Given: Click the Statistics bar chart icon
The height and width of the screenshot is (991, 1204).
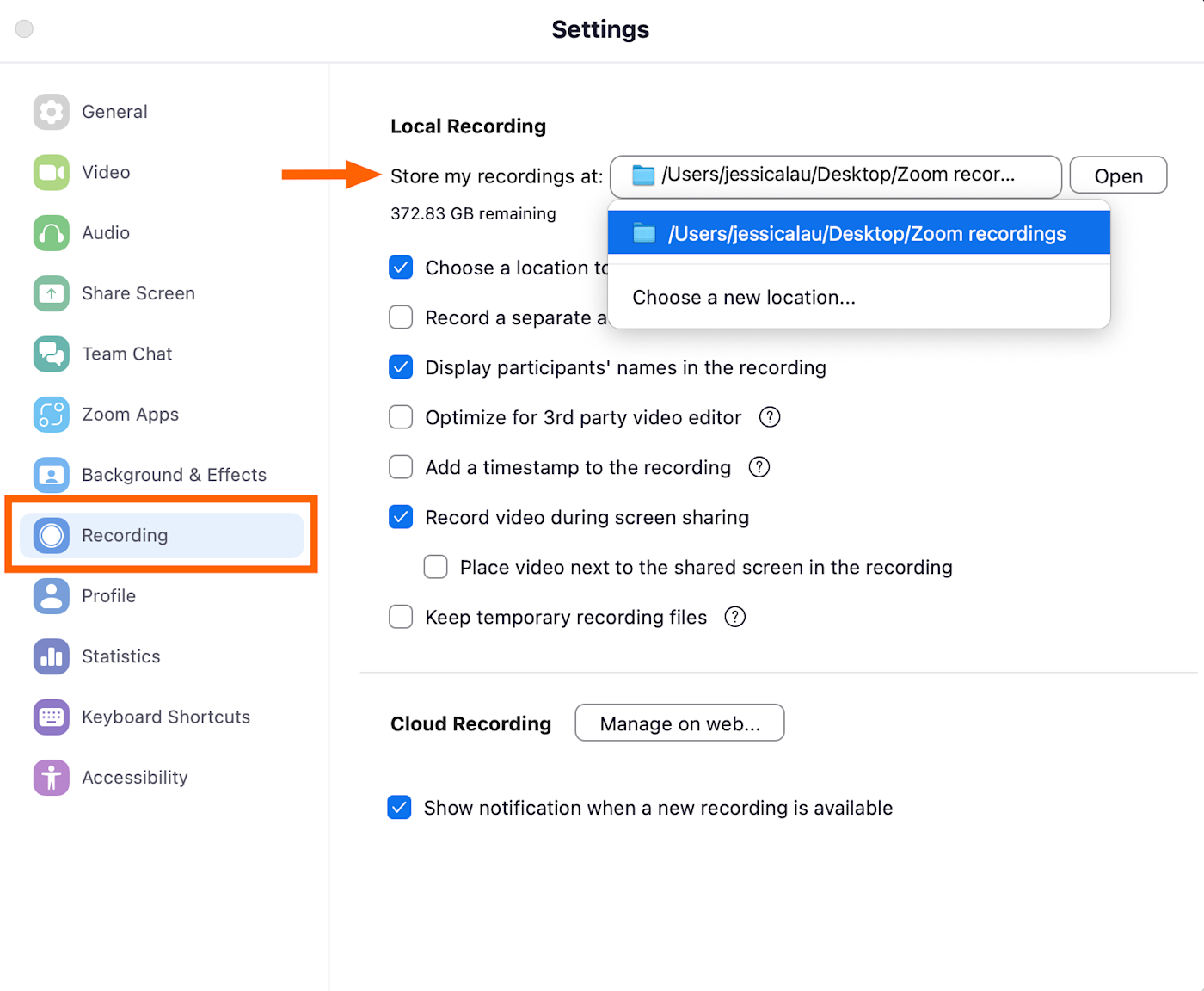Looking at the screenshot, I should (52, 656).
